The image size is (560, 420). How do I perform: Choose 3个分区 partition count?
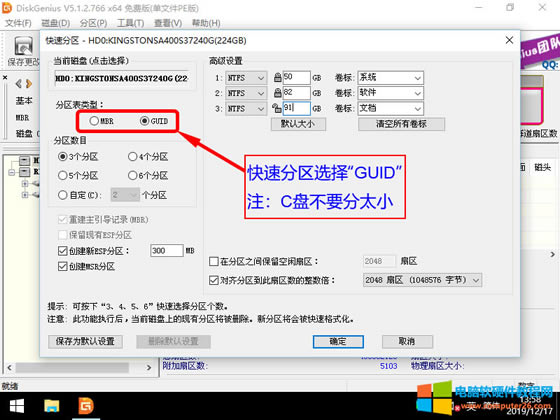(78, 156)
